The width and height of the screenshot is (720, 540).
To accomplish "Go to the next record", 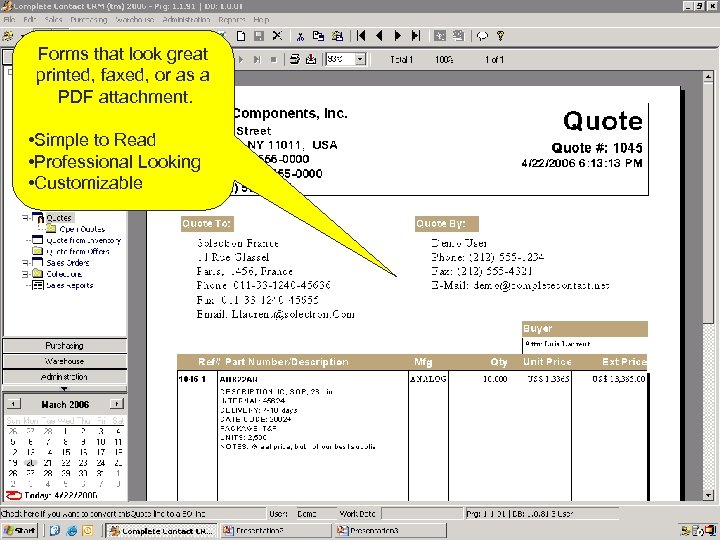I will [398, 36].
